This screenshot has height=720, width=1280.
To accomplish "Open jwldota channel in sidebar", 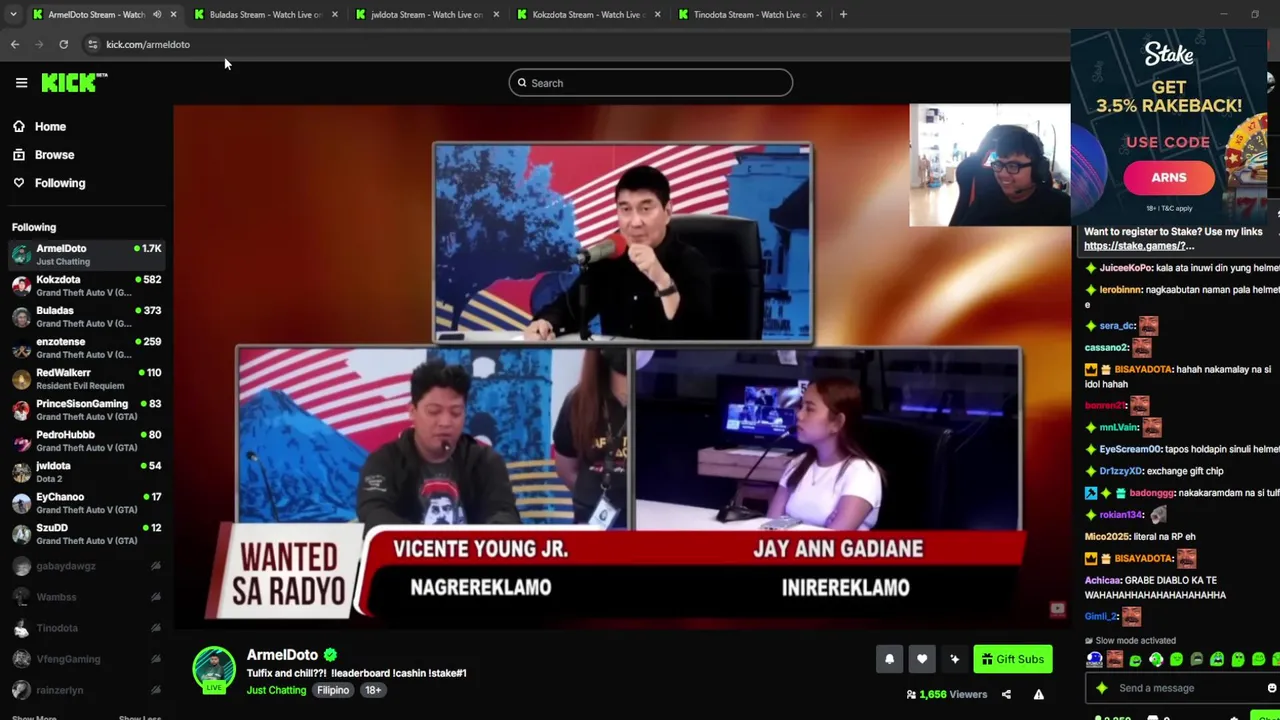I will [x=86, y=472].
